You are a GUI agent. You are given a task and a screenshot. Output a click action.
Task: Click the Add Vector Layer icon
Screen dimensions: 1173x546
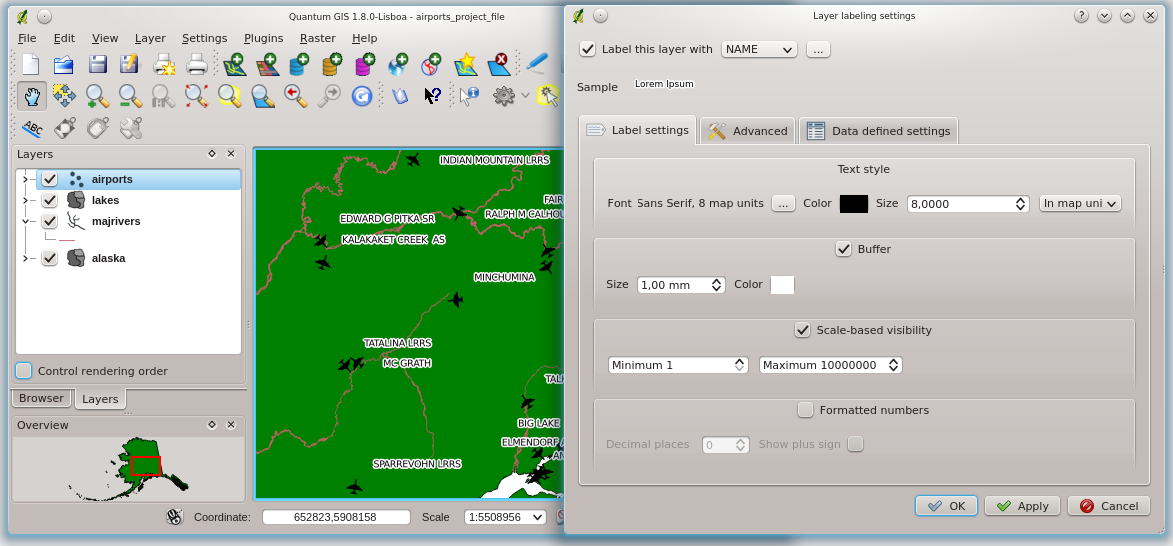coord(234,65)
